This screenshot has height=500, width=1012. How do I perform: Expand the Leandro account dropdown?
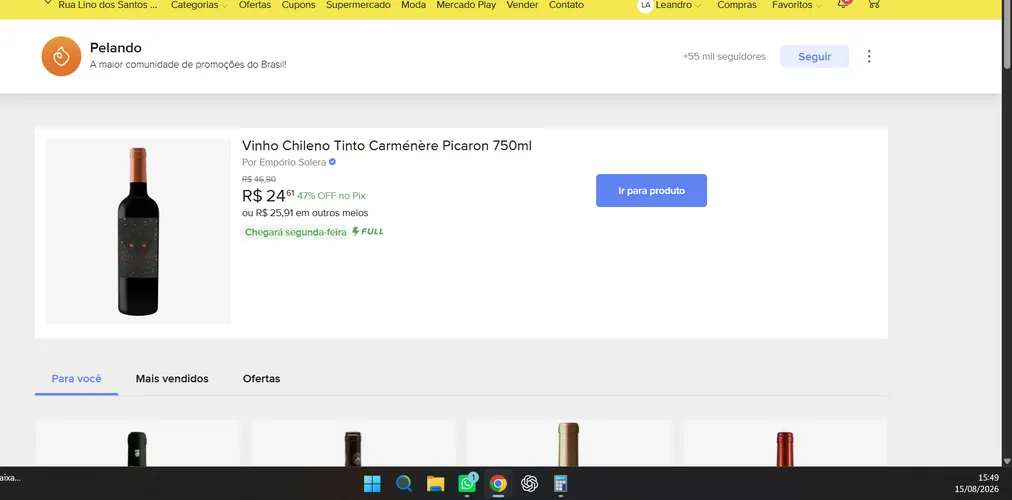(x=678, y=5)
